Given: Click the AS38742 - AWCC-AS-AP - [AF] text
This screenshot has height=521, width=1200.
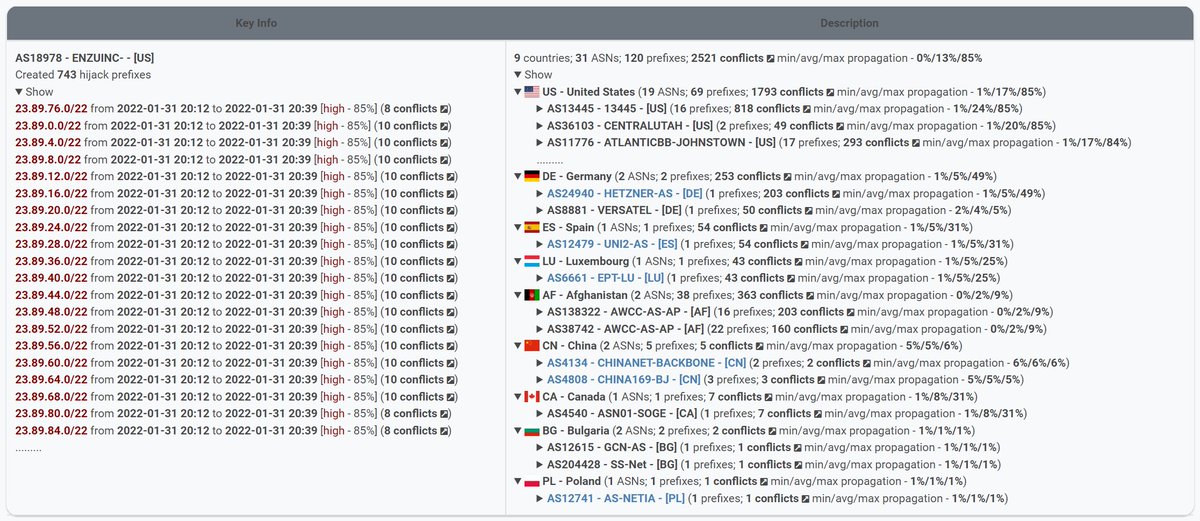Looking at the screenshot, I should pyautogui.click(x=628, y=330).
